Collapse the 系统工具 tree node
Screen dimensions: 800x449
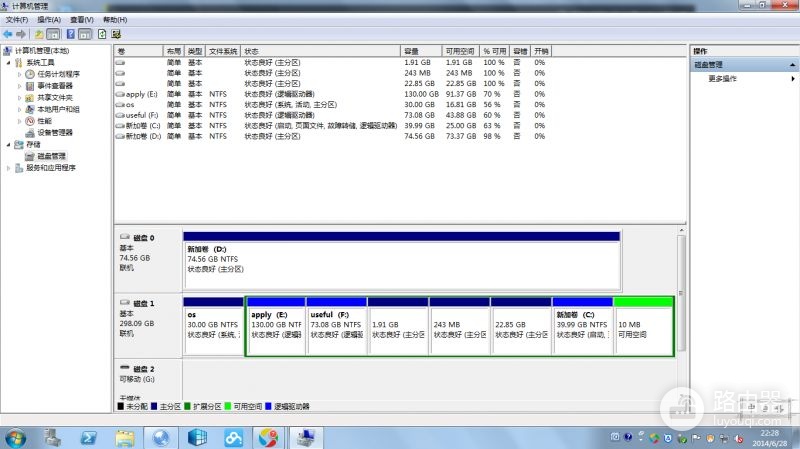pyautogui.click(x=9, y=62)
